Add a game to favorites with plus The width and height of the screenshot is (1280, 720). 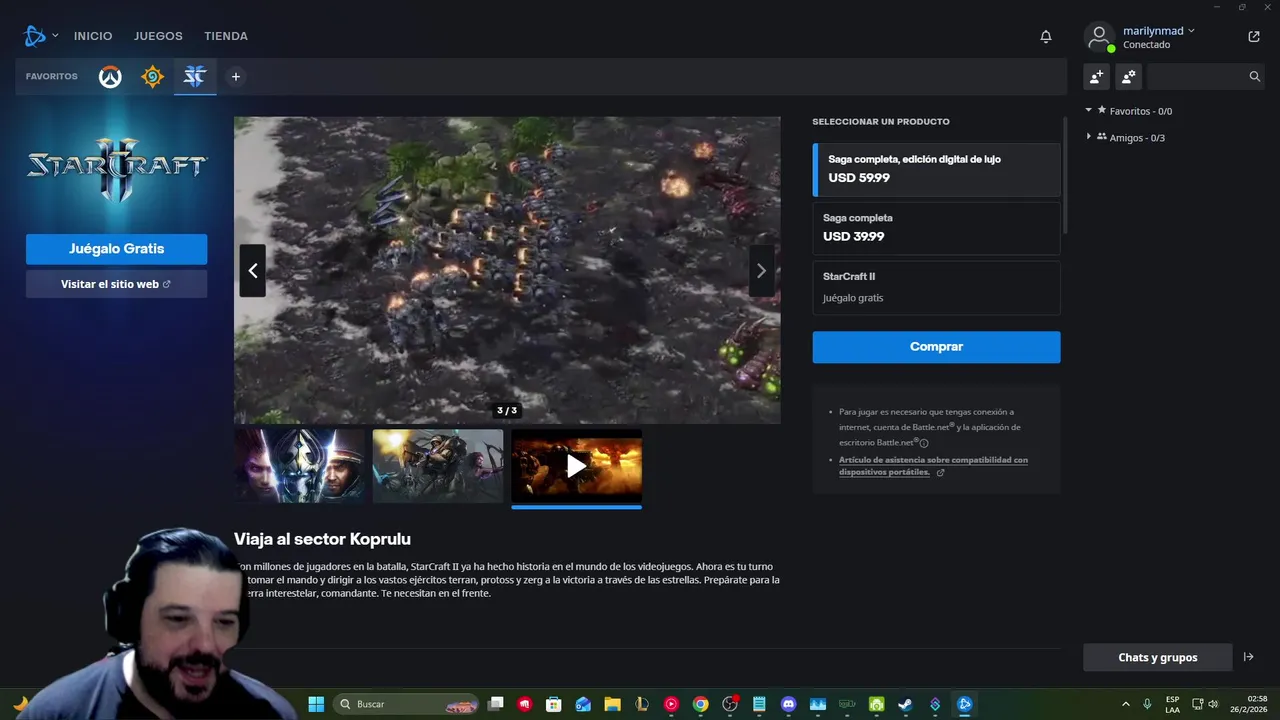[236, 77]
